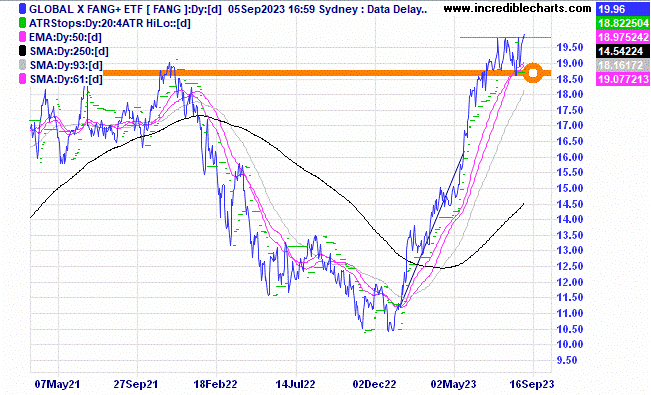Click the 10.00 price axis label
This screenshot has height=395, width=651.
[570, 344]
